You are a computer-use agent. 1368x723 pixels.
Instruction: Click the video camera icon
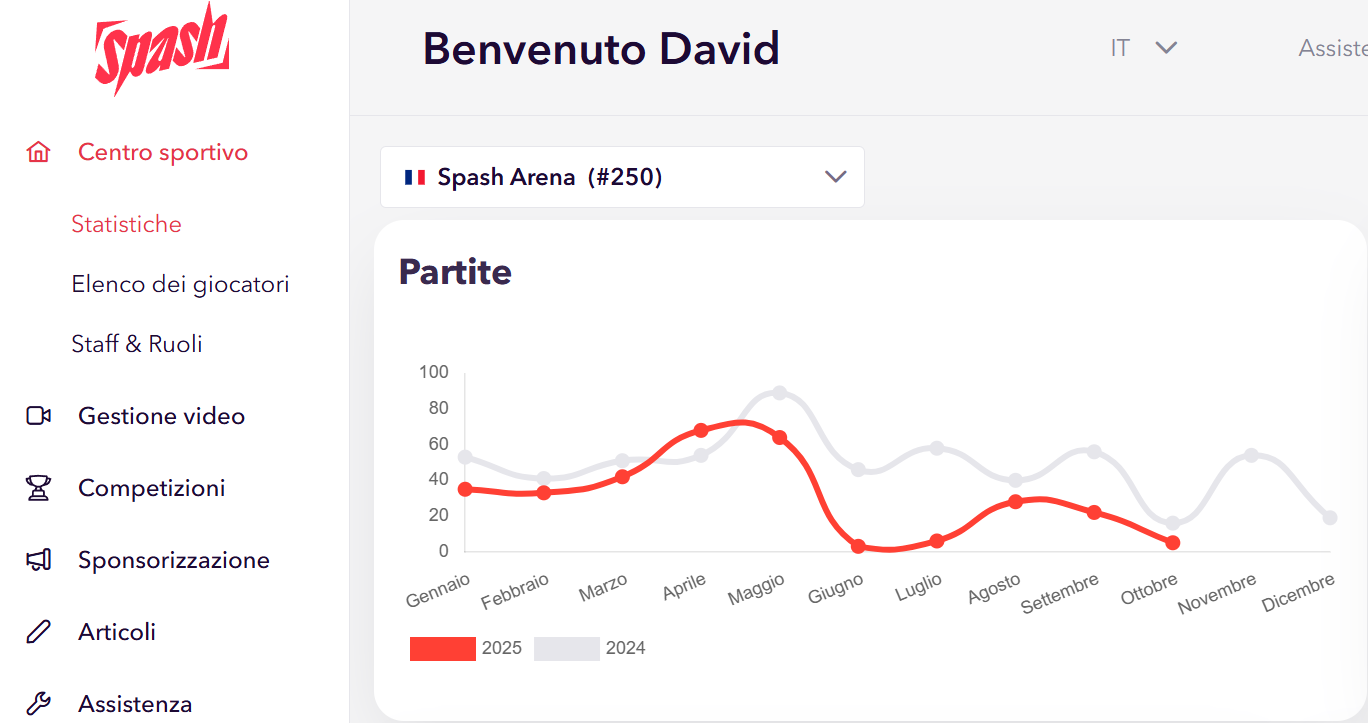[x=38, y=416]
